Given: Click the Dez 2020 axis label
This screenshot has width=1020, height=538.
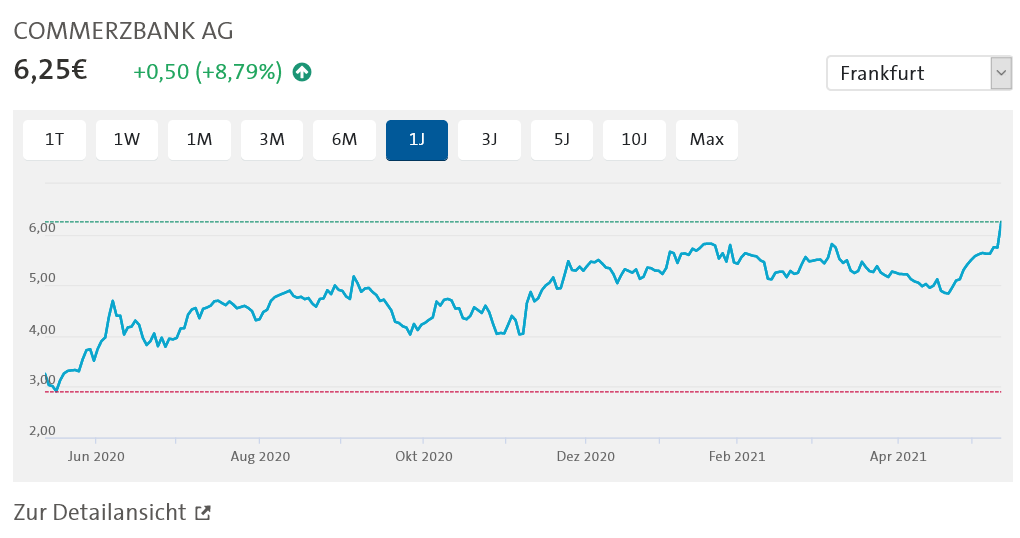Looking at the screenshot, I should (x=585, y=457).
